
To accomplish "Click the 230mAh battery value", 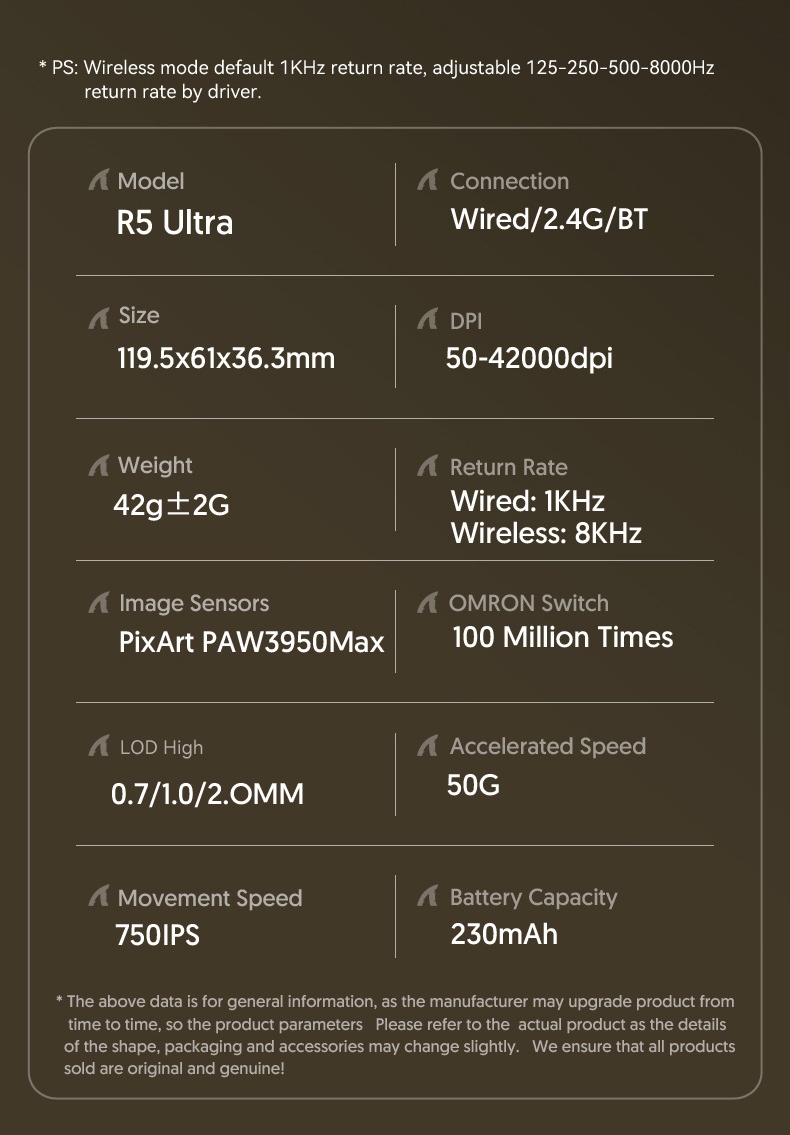I will point(504,935).
